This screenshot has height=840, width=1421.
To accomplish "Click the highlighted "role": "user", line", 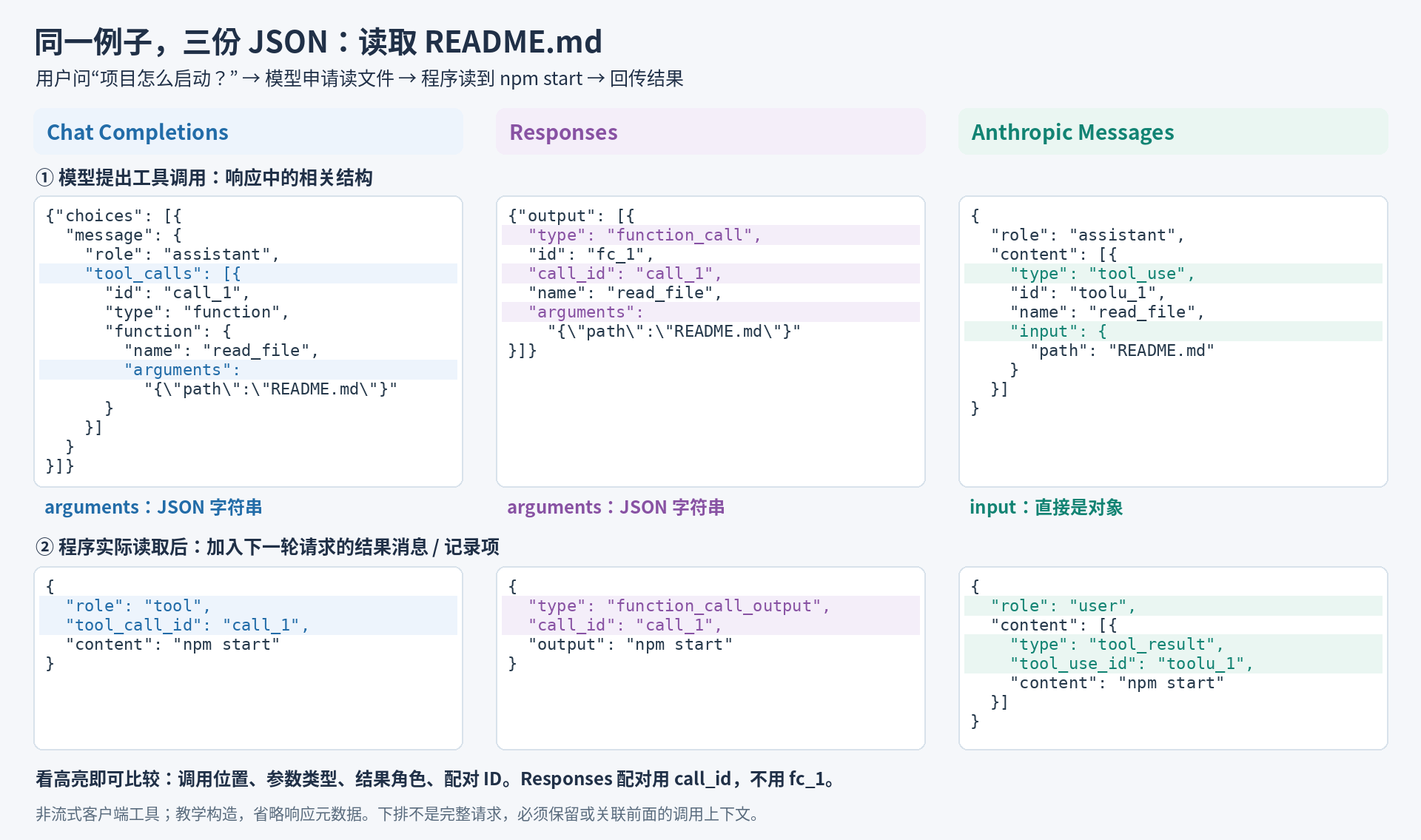I will pos(1173,606).
